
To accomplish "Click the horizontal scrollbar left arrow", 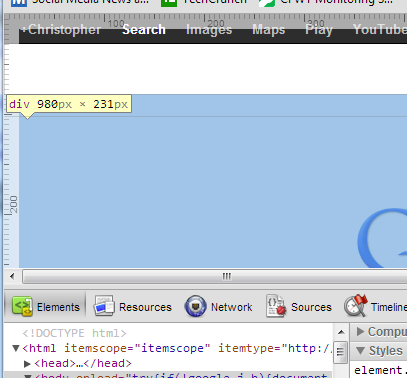I will click(12, 276).
